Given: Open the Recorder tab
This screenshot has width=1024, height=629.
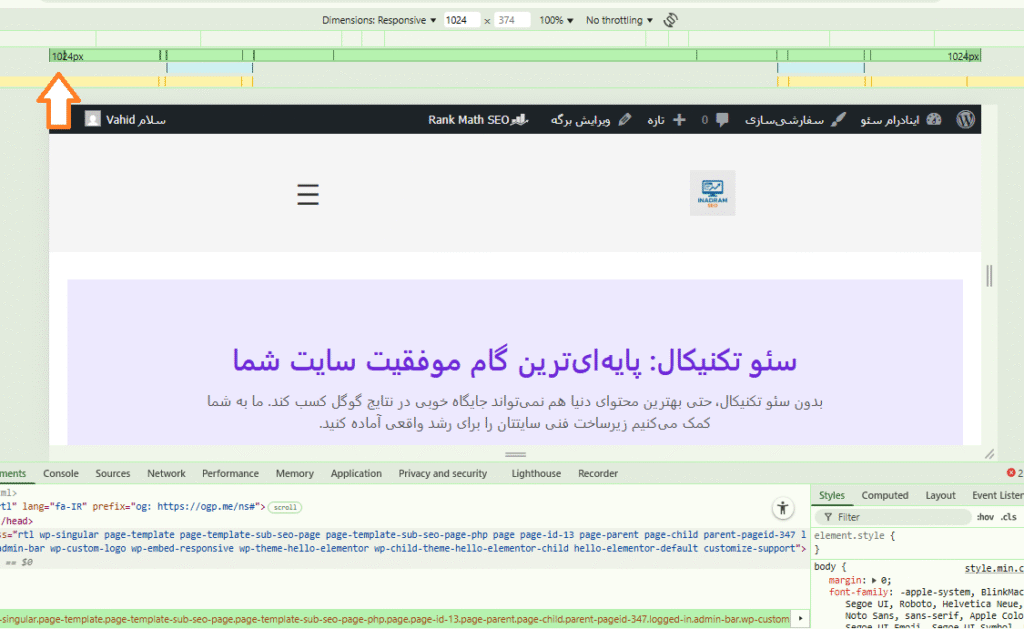Looking at the screenshot, I should 598,474.
